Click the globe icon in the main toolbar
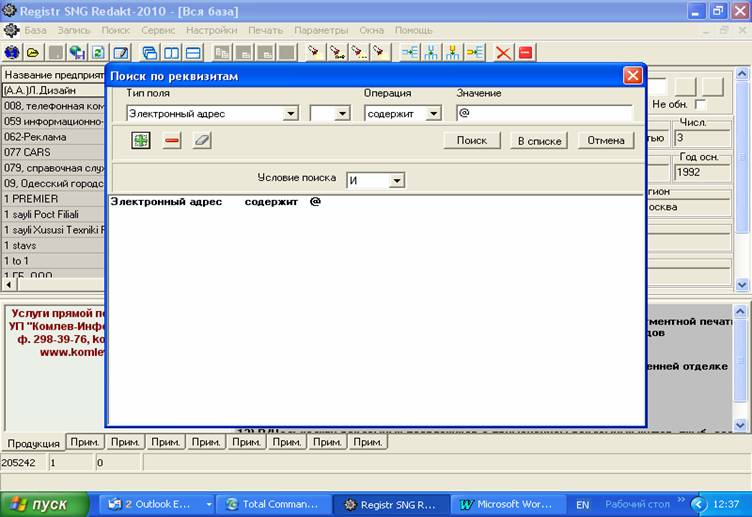 click(12, 52)
